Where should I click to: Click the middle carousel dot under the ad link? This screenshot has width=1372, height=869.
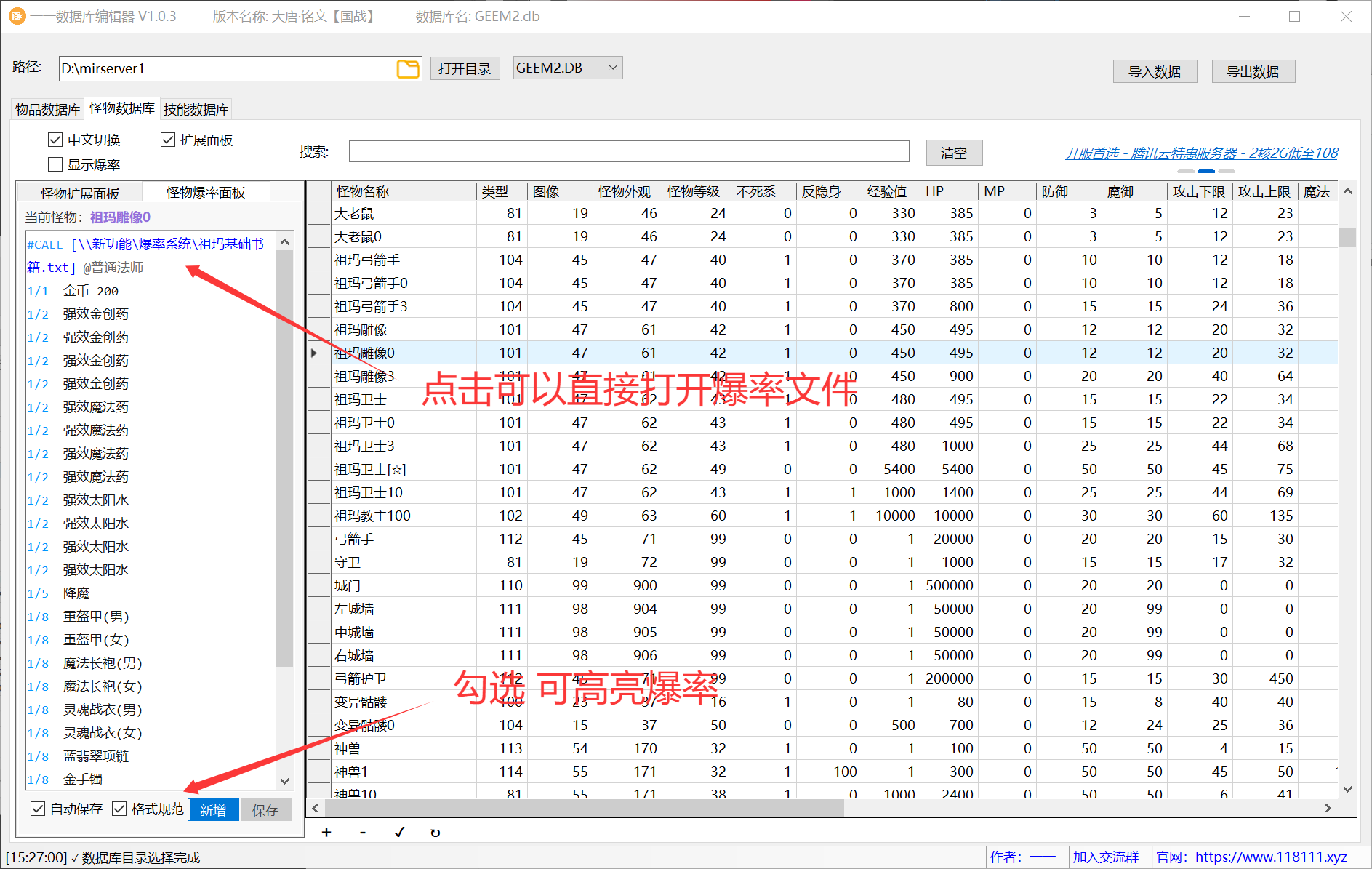click(x=1206, y=172)
